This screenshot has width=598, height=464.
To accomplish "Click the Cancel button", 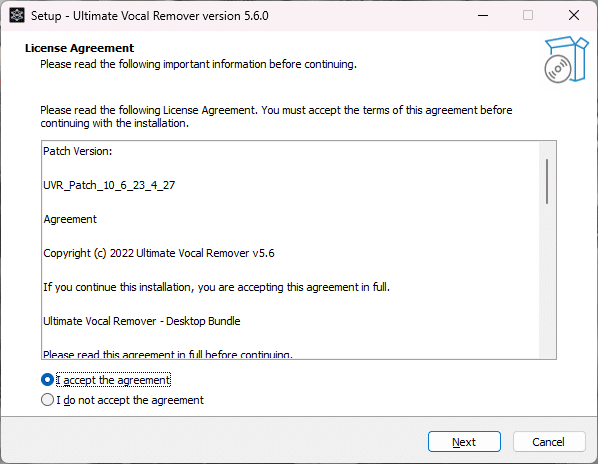I will coord(549,442).
